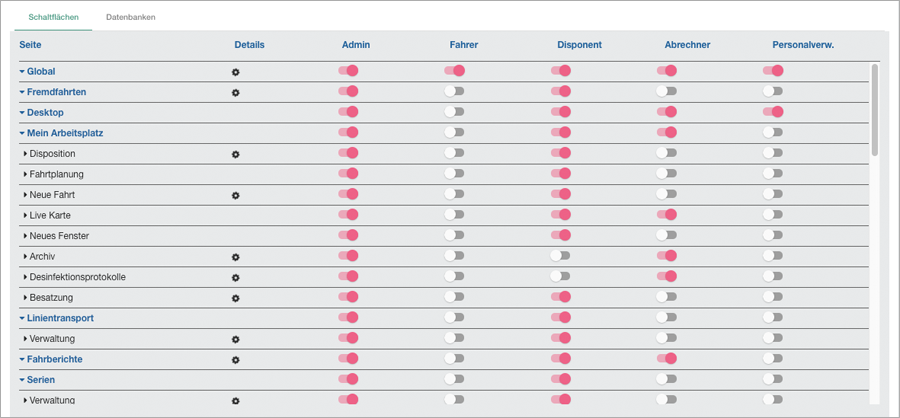Click the Besatzung details gear icon
The image size is (900, 418).
pos(235,298)
